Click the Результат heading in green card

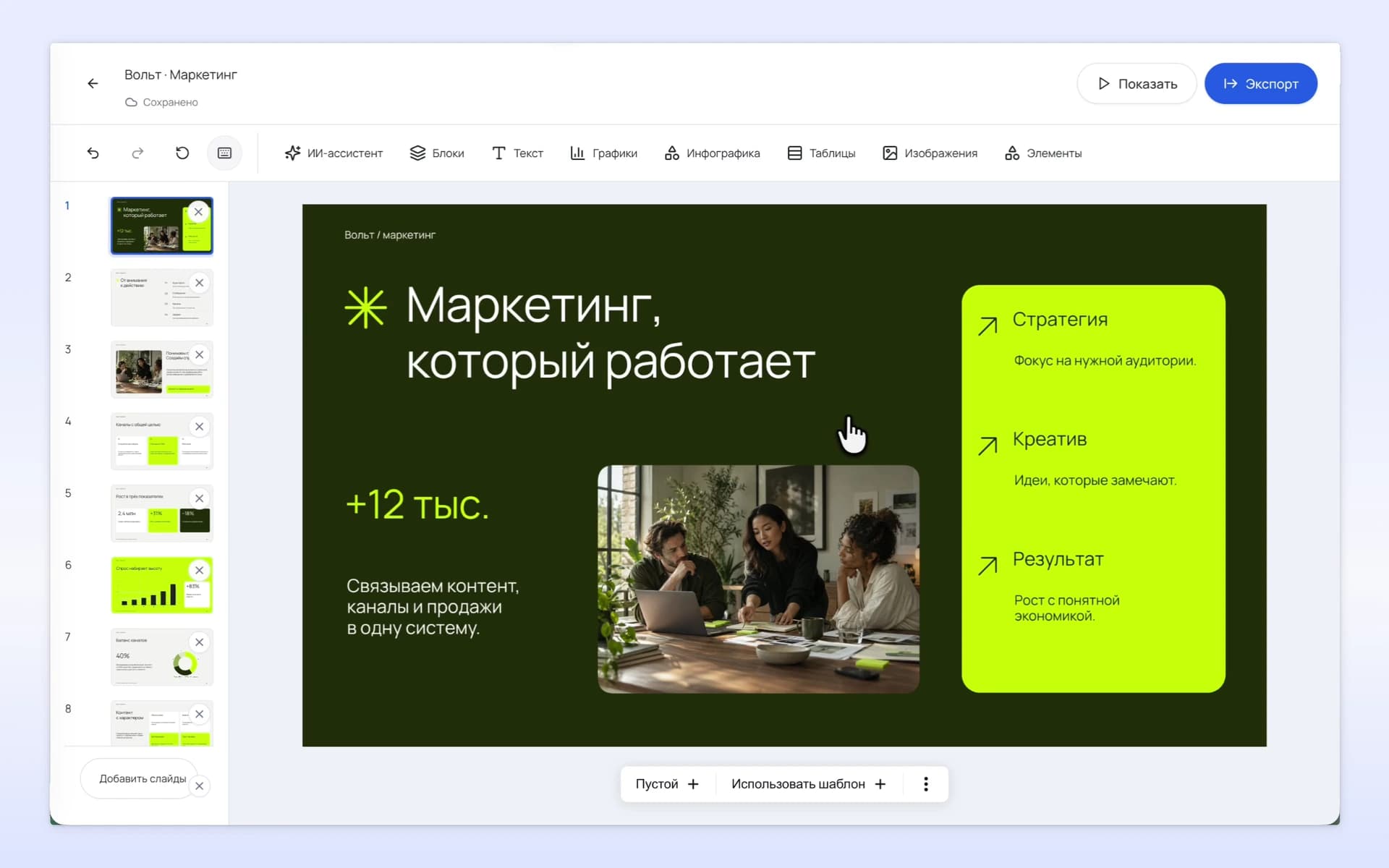tap(1058, 559)
